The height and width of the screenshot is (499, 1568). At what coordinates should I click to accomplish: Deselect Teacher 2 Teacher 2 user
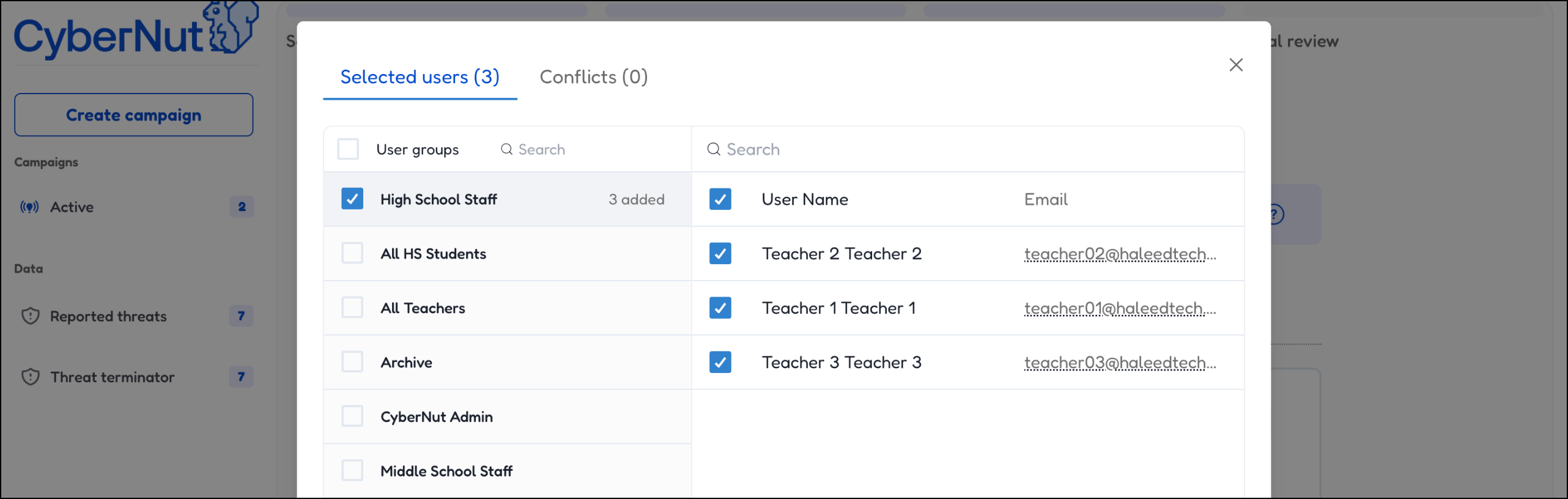click(720, 253)
